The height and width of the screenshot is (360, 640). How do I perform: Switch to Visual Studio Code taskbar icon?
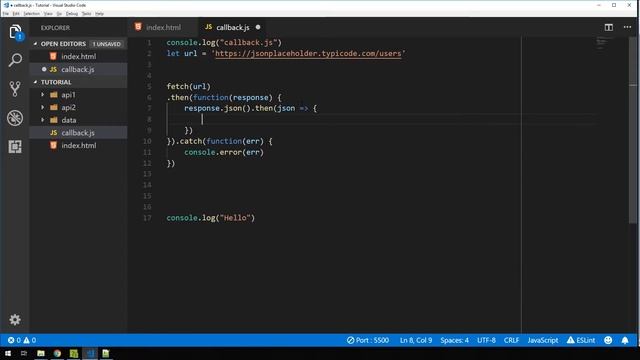(x=90, y=353)
